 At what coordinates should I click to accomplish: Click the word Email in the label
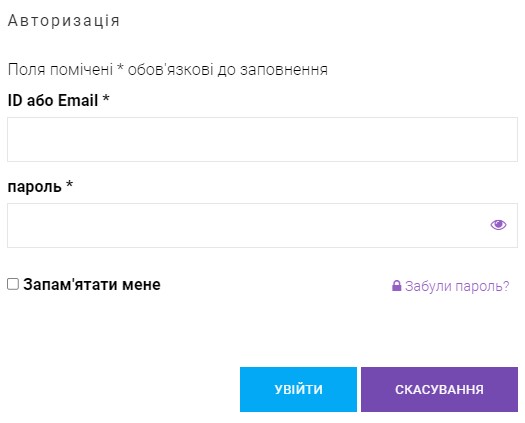[x=78, y=100]
